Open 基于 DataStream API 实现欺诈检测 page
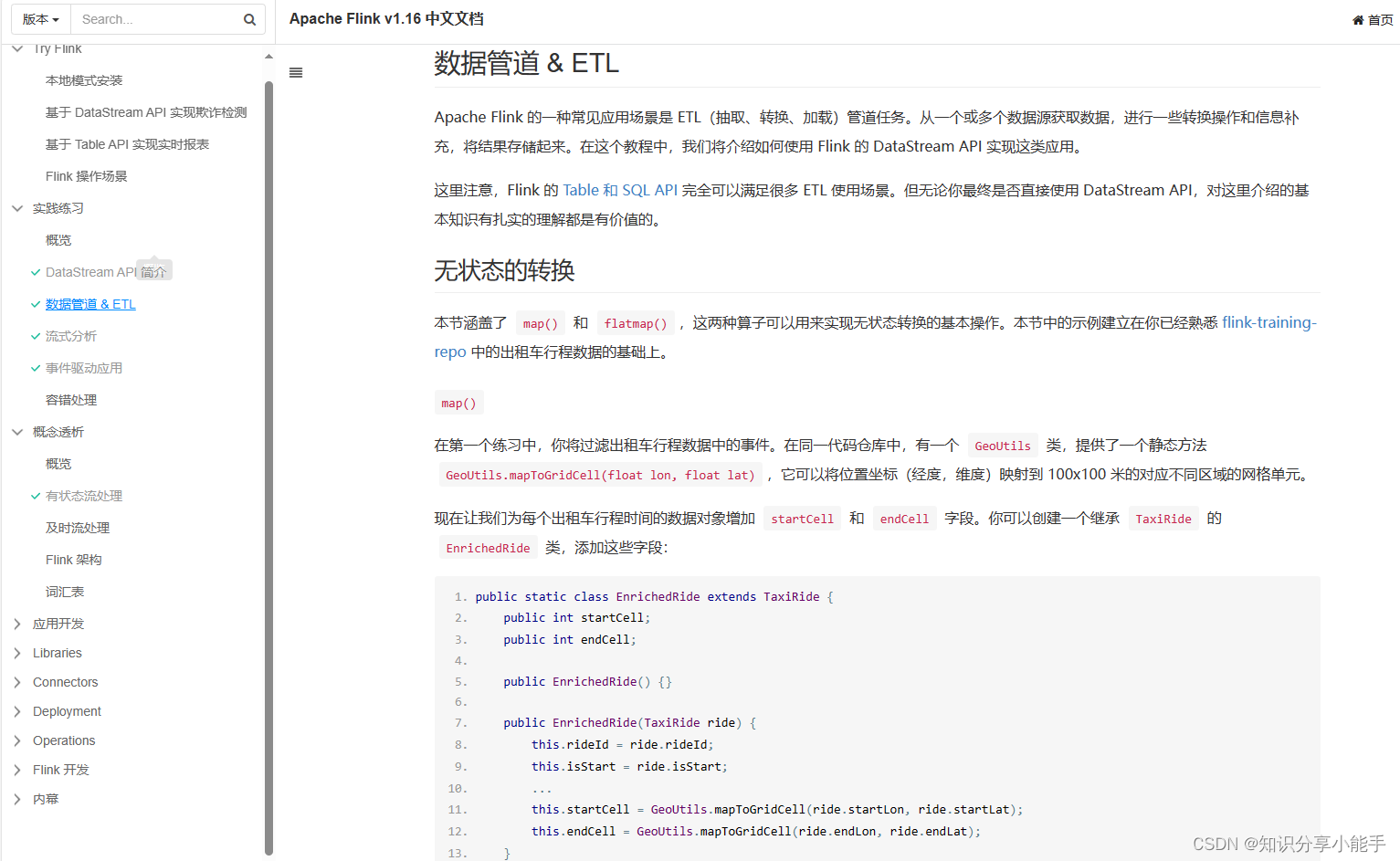 coord(146,112)
